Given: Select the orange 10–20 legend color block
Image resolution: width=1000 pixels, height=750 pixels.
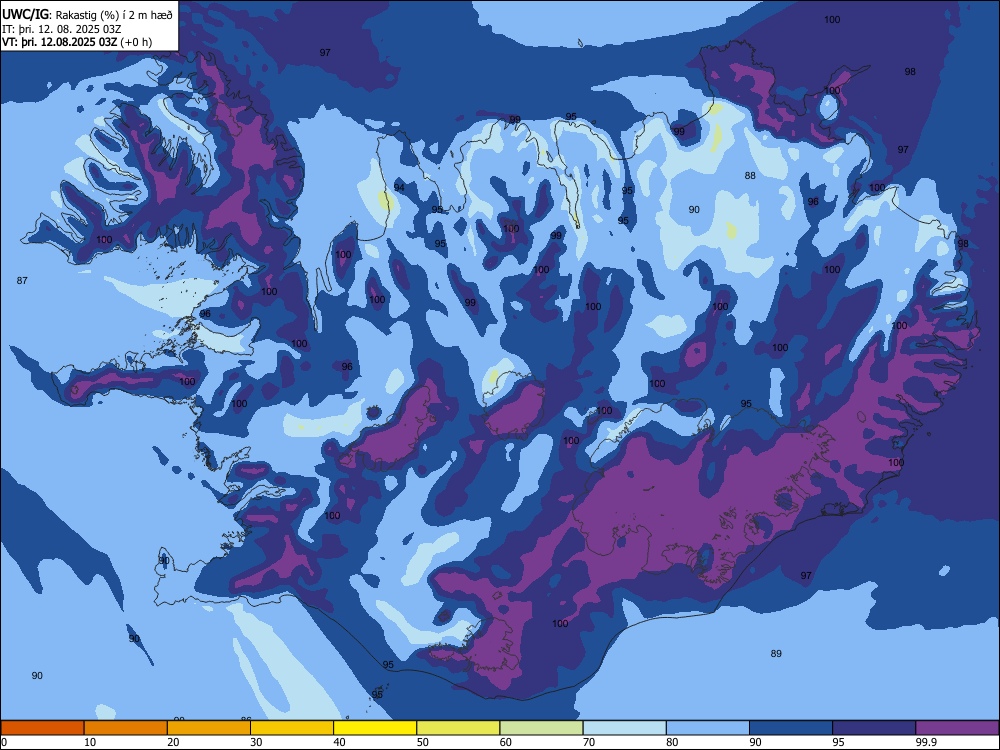Looking at the screenshot, I should [126, 728].
